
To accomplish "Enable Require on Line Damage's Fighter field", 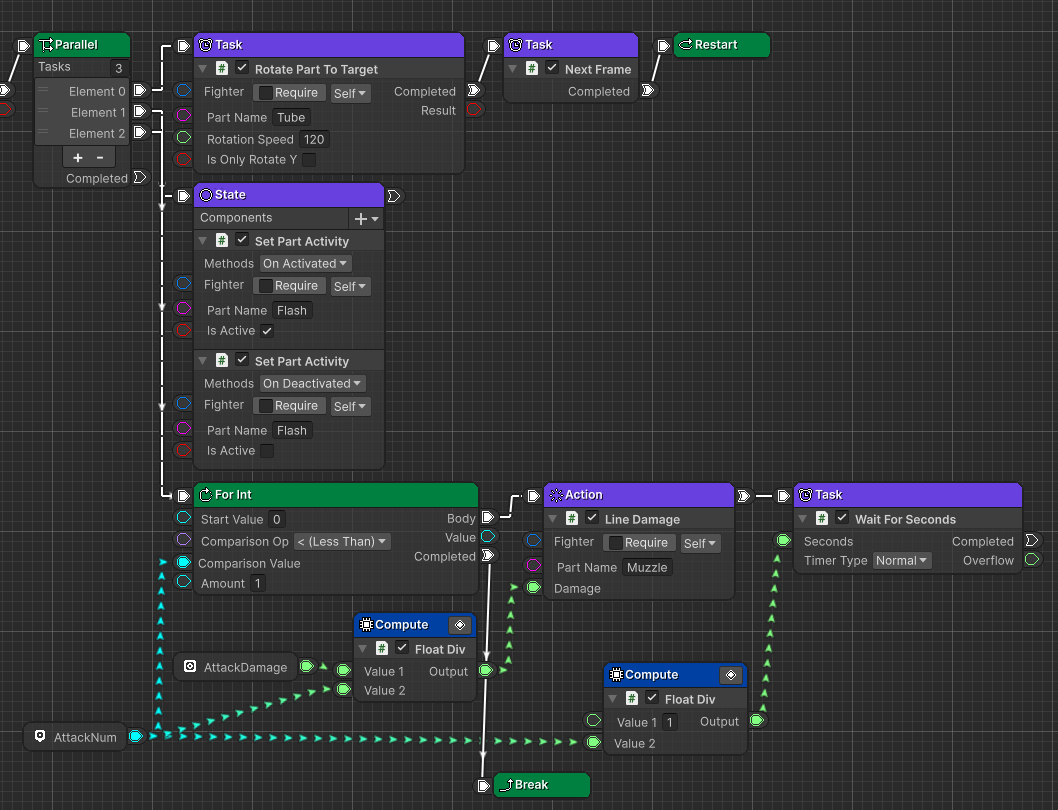I will (x=616, y=543).
